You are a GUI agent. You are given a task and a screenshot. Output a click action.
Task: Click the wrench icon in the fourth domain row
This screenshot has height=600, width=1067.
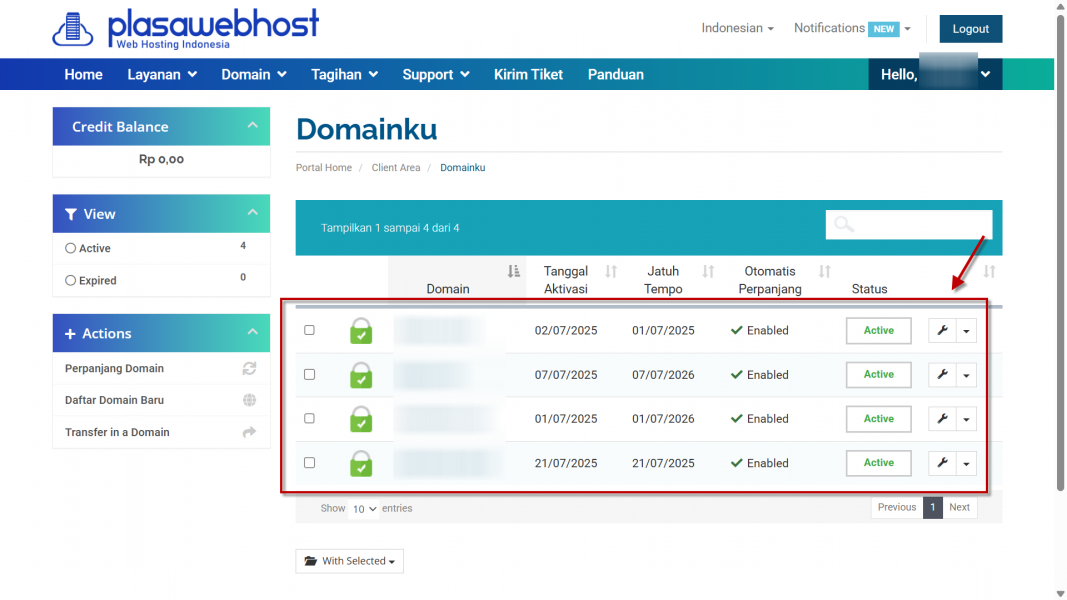[942, 463]
